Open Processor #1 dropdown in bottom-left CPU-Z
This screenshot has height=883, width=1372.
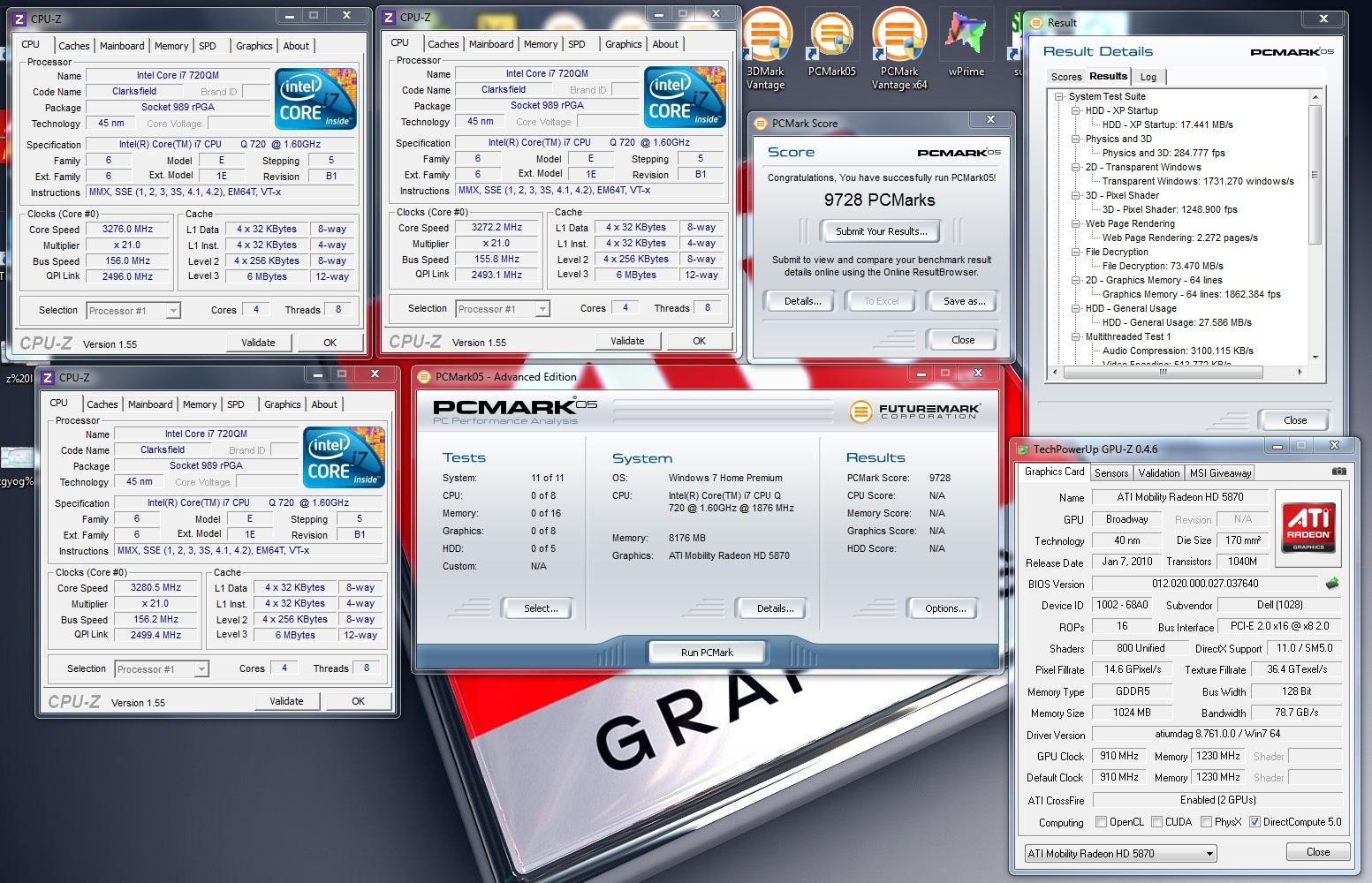(x=162, y=669)
